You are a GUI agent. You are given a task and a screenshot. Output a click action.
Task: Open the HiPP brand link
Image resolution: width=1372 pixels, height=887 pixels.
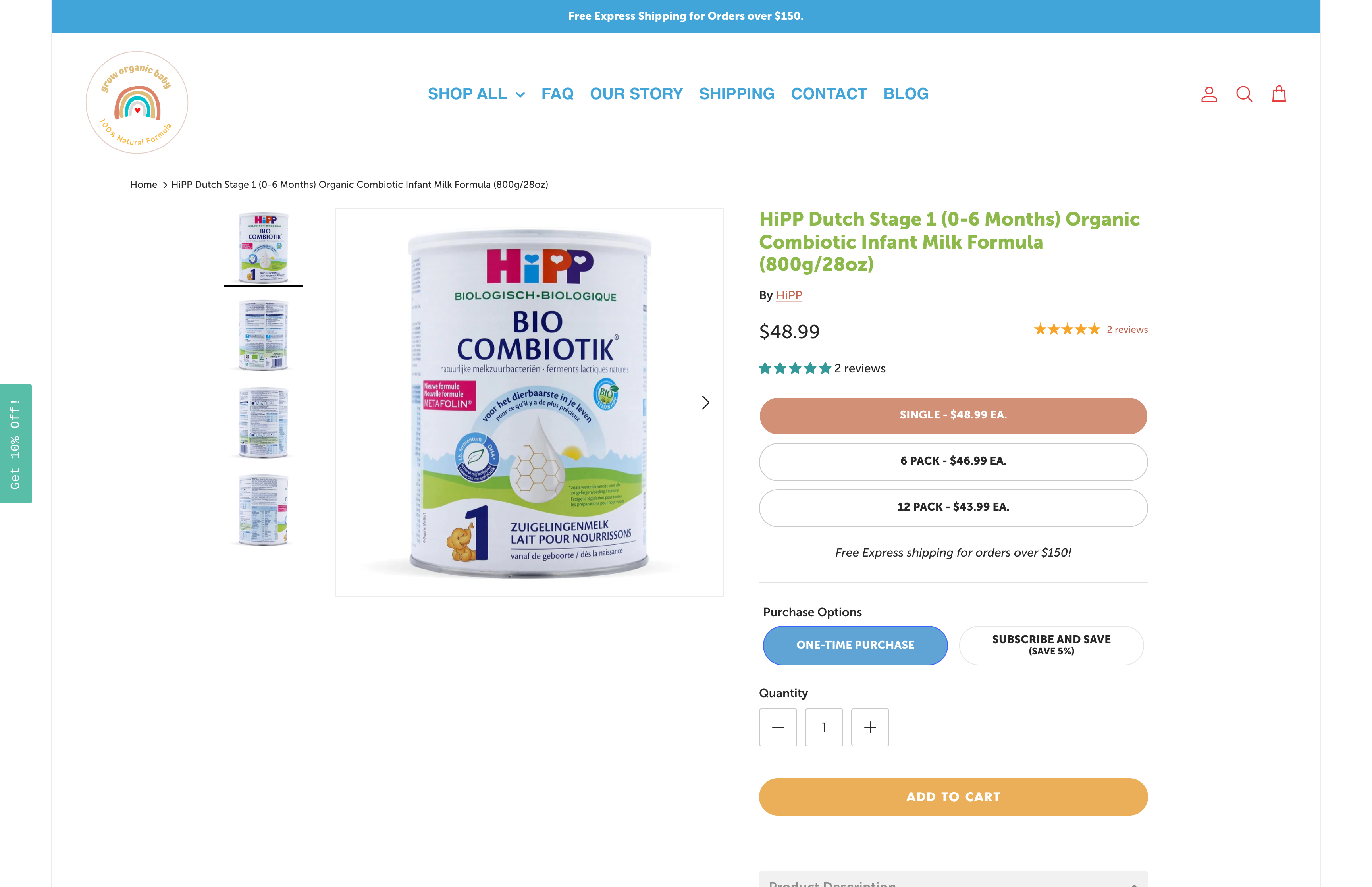click(x=788, y=295)
